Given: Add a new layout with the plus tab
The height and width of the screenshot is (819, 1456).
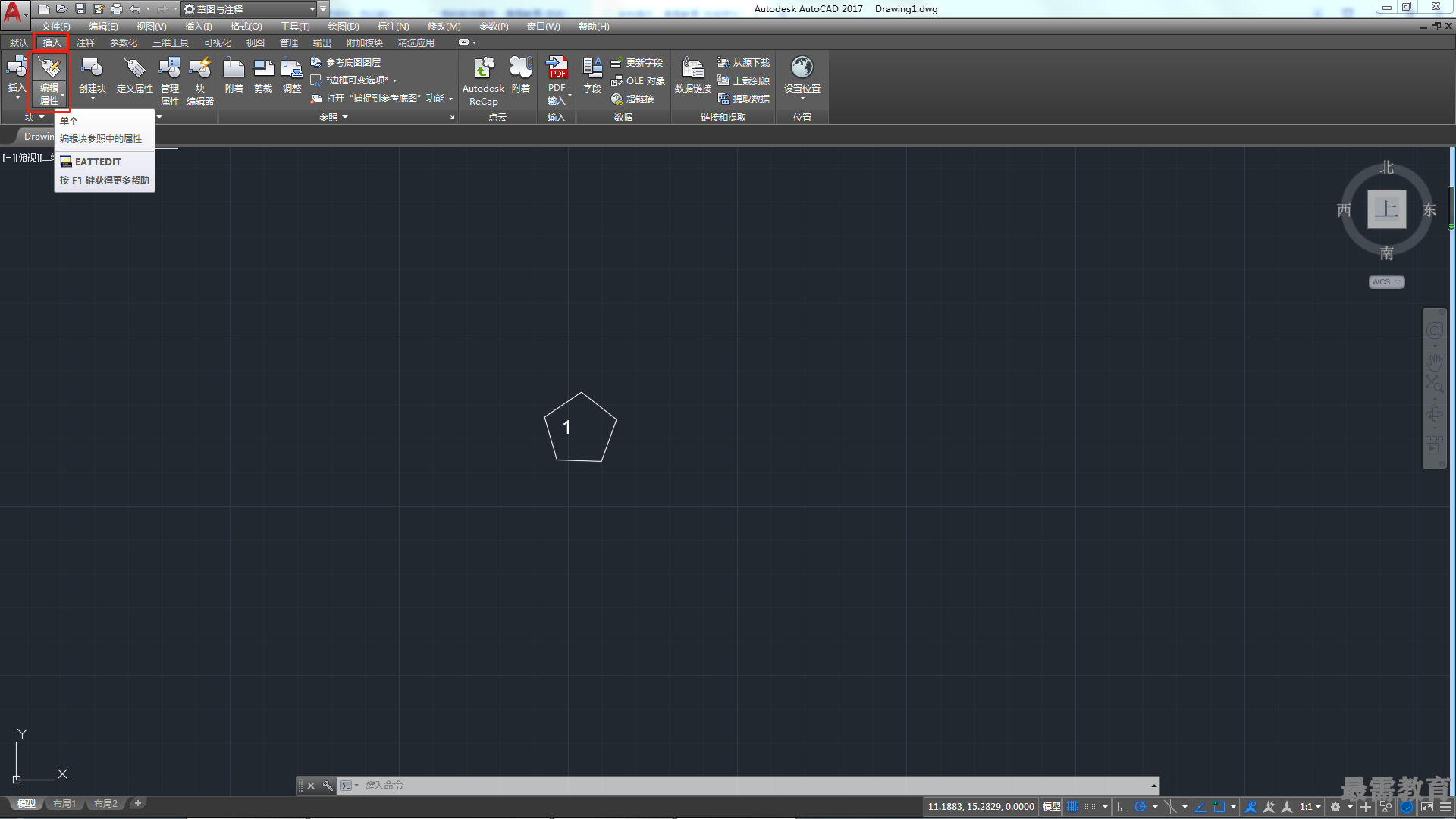Looking at the screenshot, I should coord(138,804).
